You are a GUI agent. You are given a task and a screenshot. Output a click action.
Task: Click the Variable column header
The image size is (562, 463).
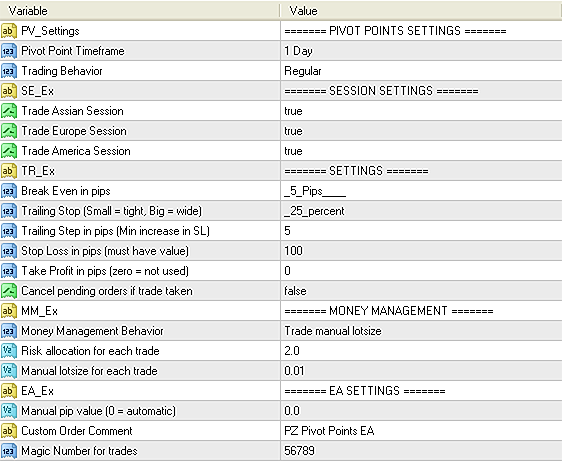coord(140,11)
